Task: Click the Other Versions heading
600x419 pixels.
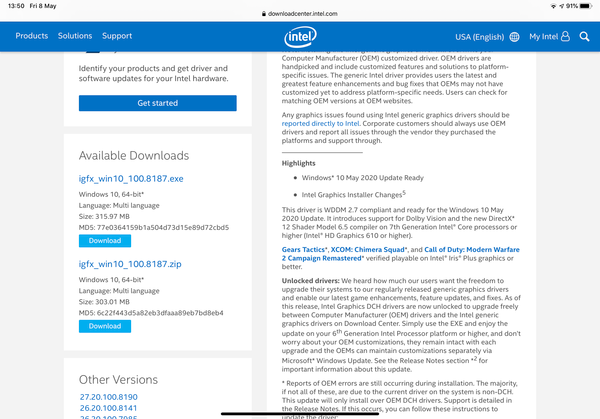Action: pos(118,380)
